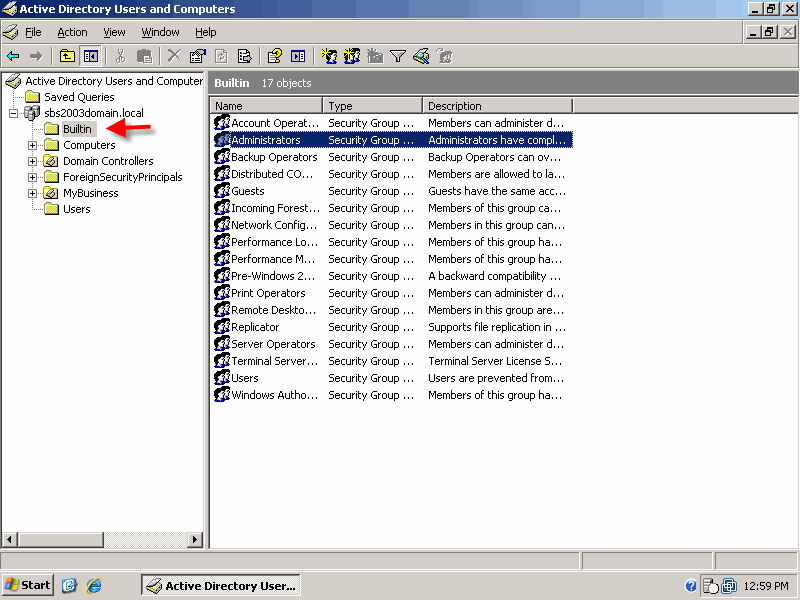Open the Start menu
Screen dimensions: 800x600
(x=28, y=585)
